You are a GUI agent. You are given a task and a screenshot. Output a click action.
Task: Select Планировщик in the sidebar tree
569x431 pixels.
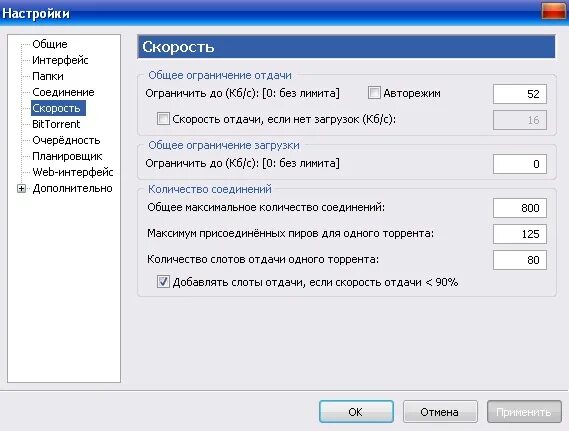point(67,156)
